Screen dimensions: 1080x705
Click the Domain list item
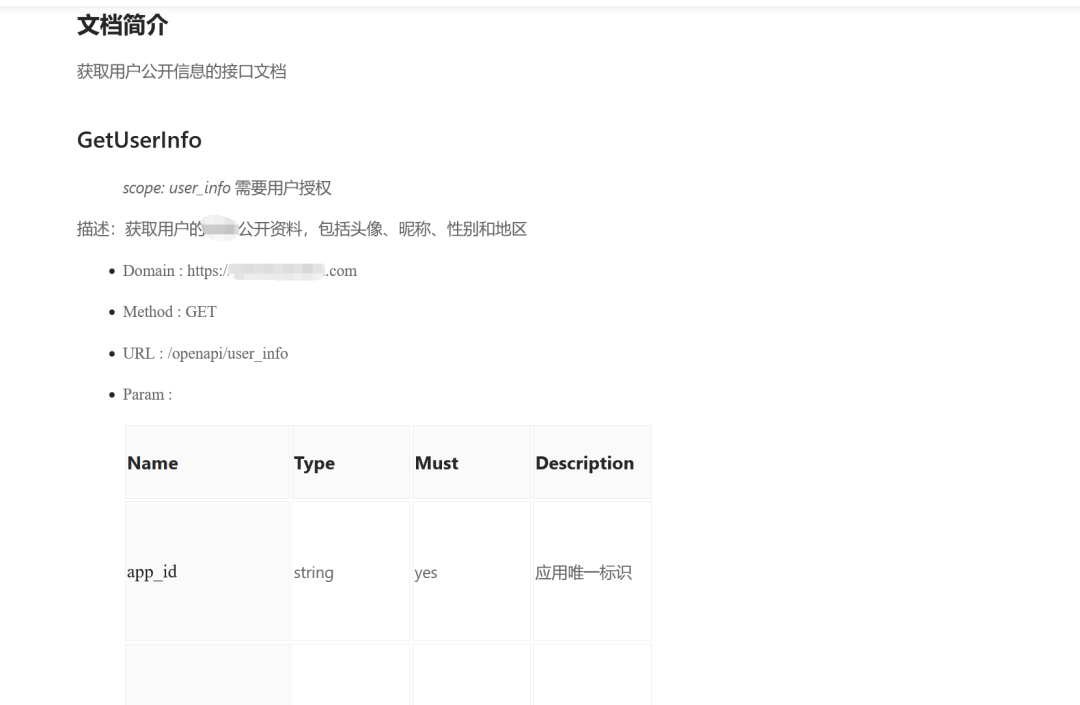[x=240, y=271]
